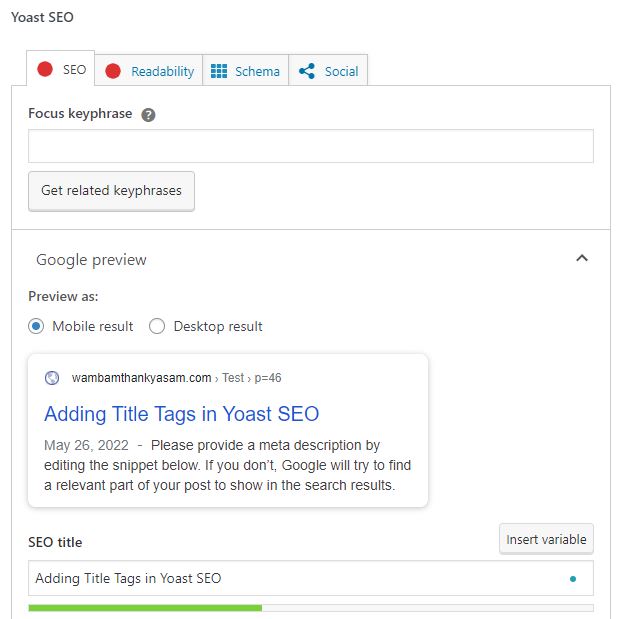Image resolution: width=622 pixels, height=619 pixels.
Task: Click the teal dot in SEO title field
Action: coord(572,578)
